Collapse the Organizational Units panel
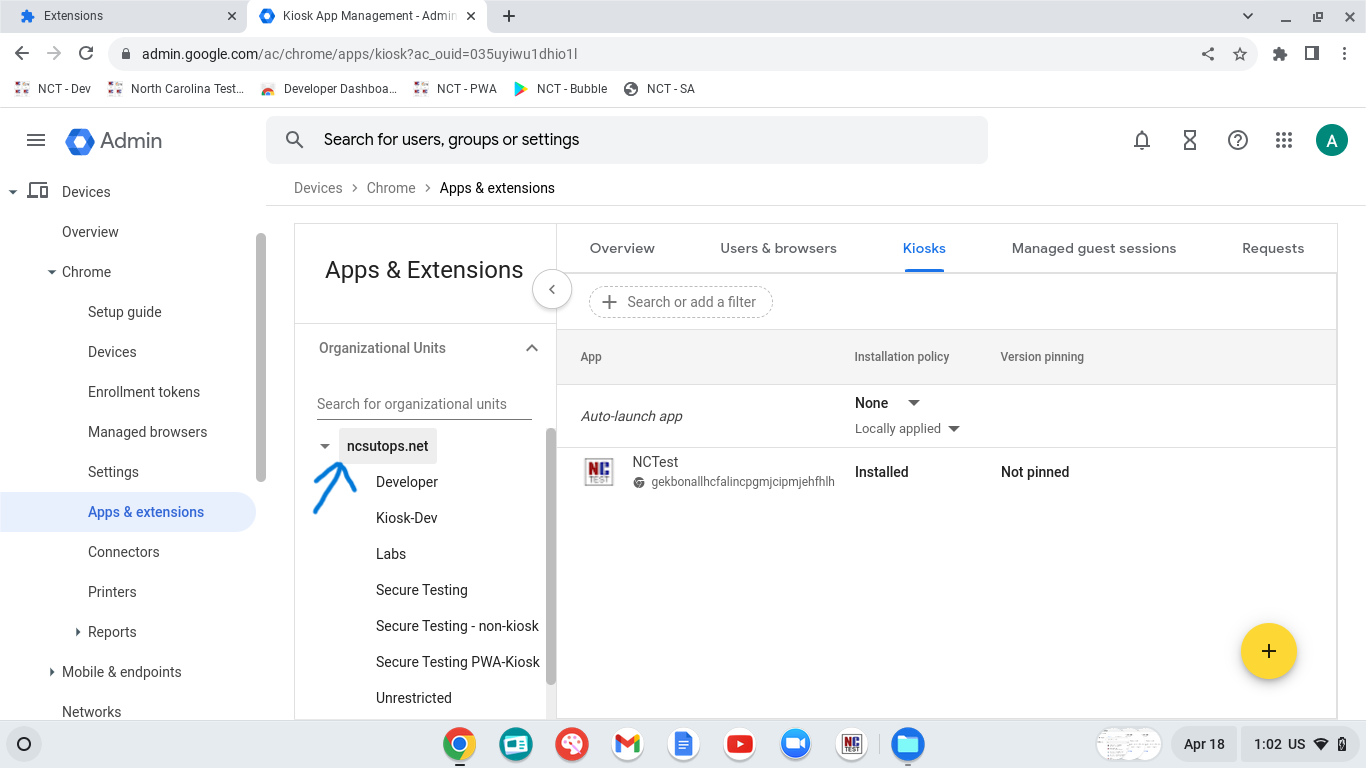 [x=532, y=348]
